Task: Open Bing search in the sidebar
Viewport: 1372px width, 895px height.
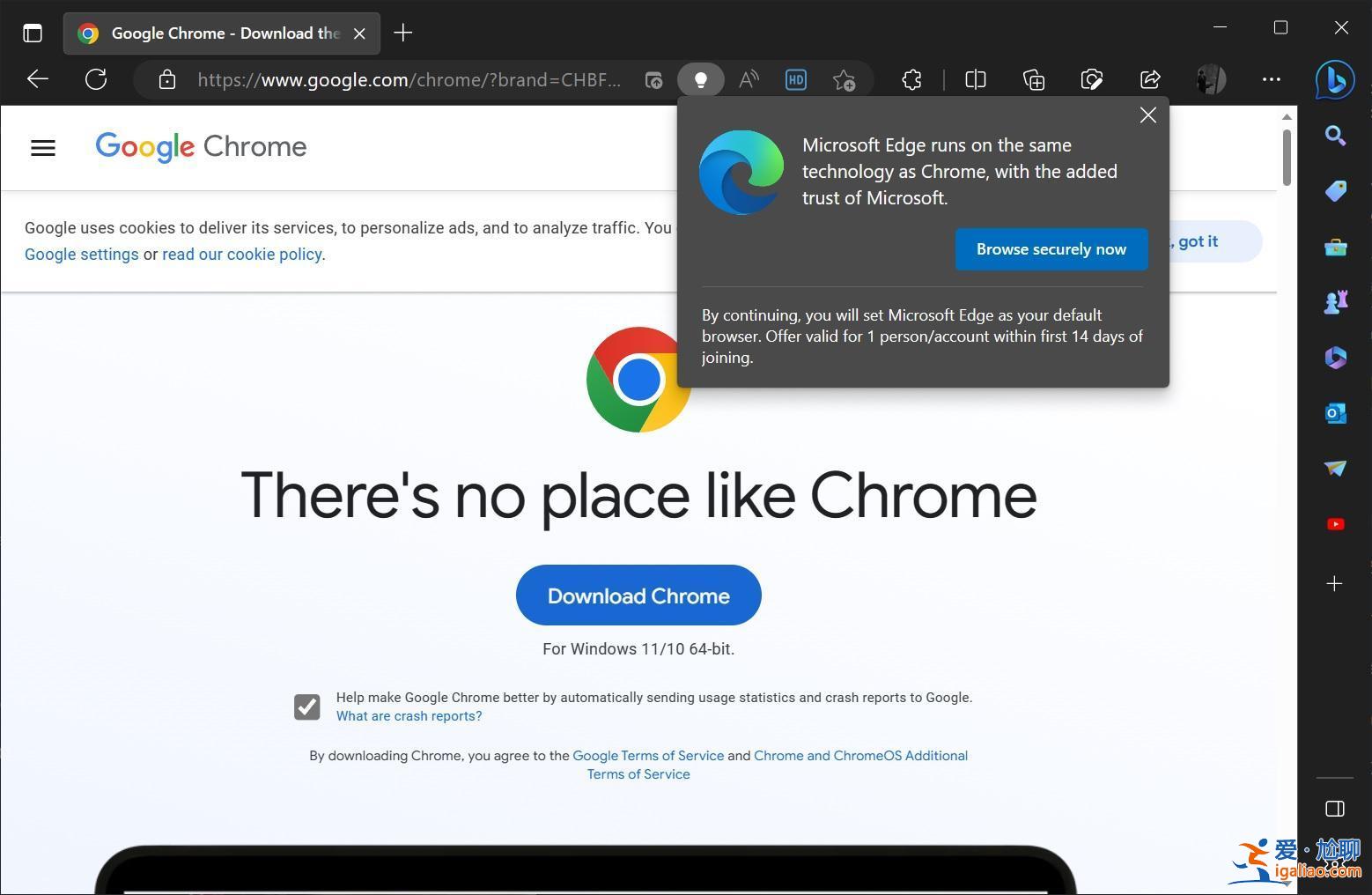Action: coord(1335,135)
